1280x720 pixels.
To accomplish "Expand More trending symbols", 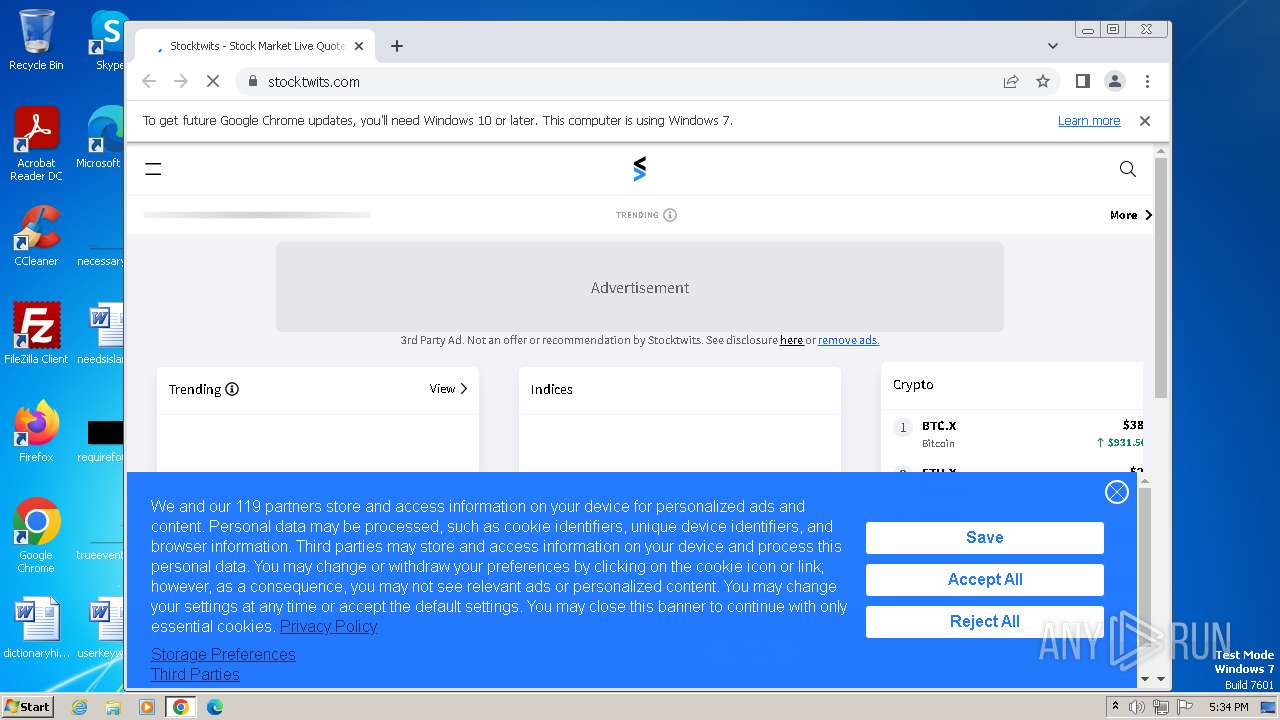I will click(1131, 215).
